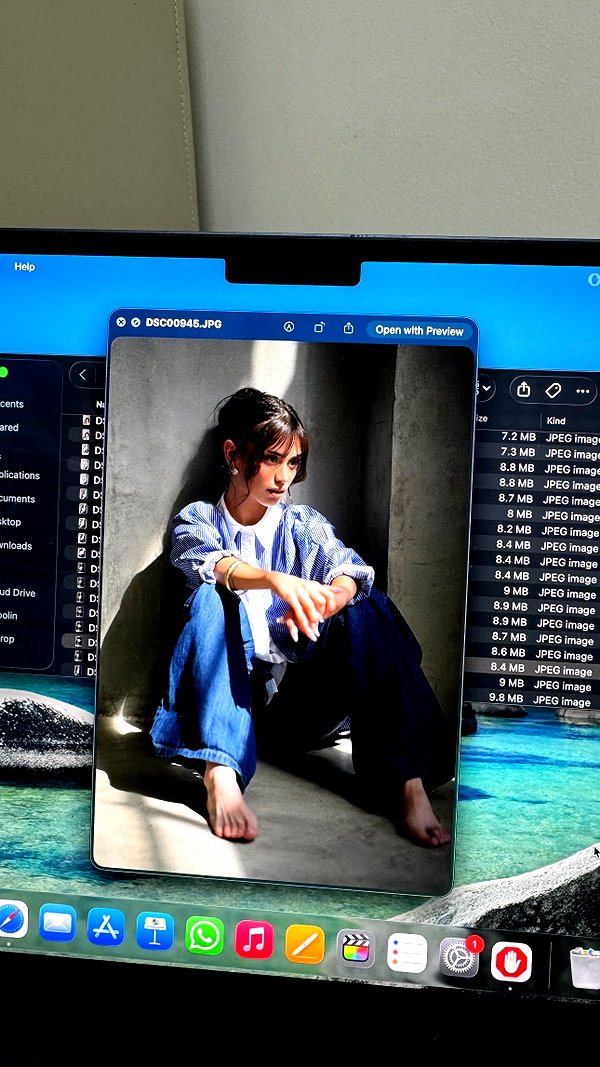This screenshot has height=1067, width=600.
Task: Open Downloads in the Finder sidebar
Action: click(16, 546)
